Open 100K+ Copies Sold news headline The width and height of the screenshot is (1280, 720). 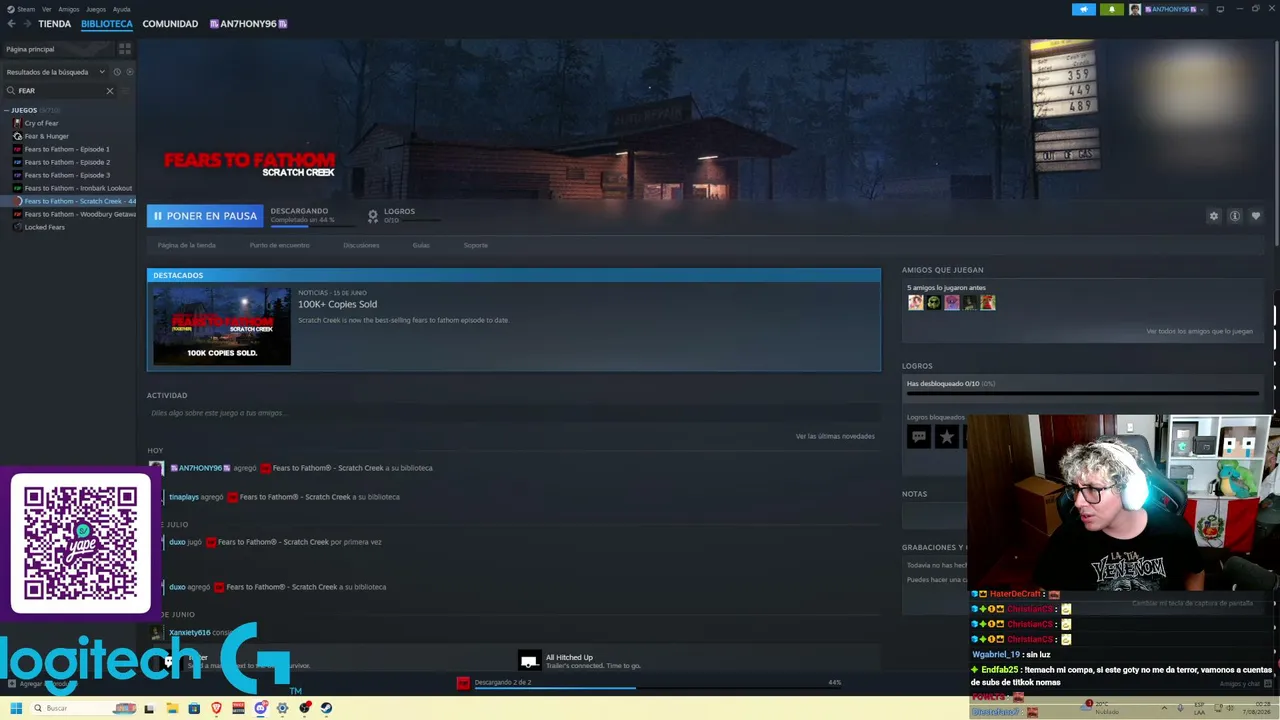(x=337, y=304)
